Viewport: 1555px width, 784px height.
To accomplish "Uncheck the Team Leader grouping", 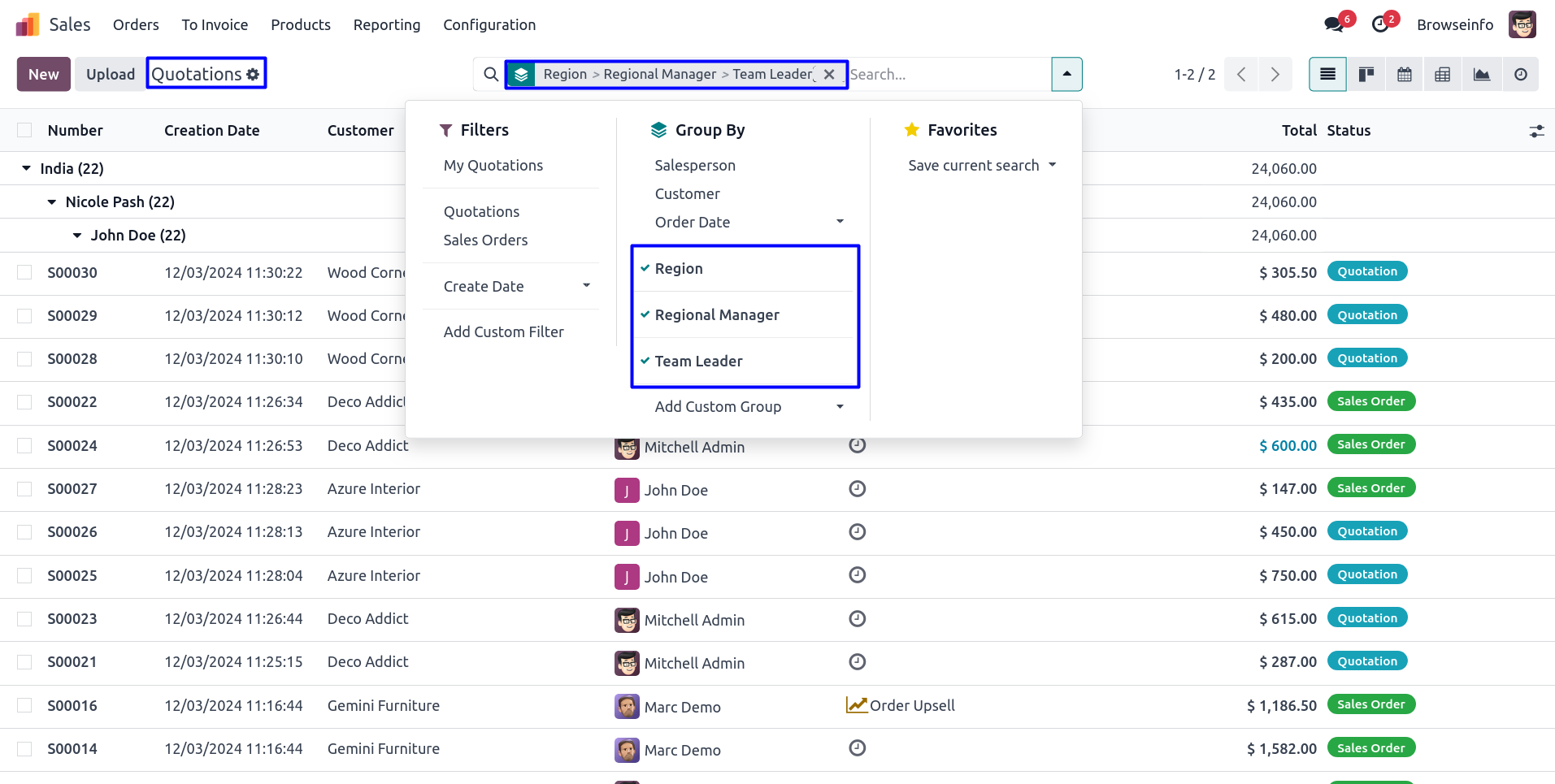I will [x=698, y=361].
